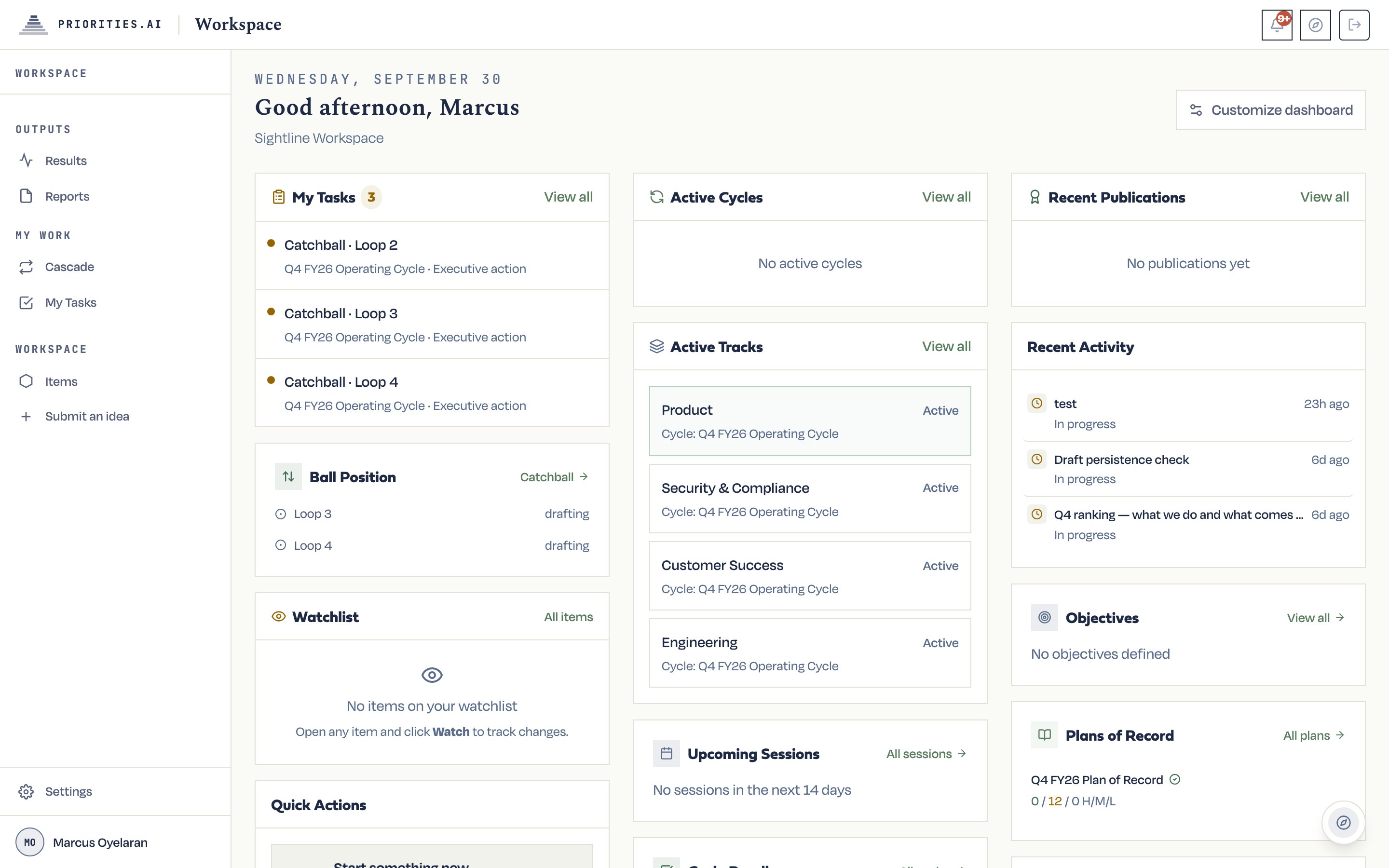Open the notifications bell
The width and height of the screenshot is (1389, 868).
1277,25
